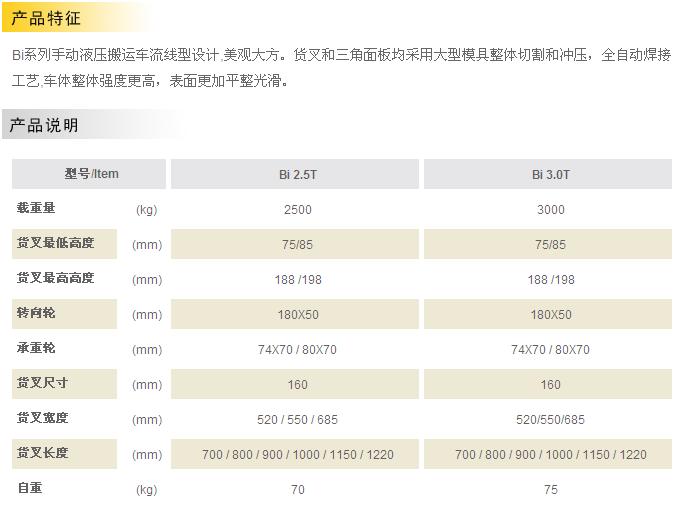Click the 2500 load capacity value
The height and width of the screenshot is (506, 678).
click(x=297, y=210)
